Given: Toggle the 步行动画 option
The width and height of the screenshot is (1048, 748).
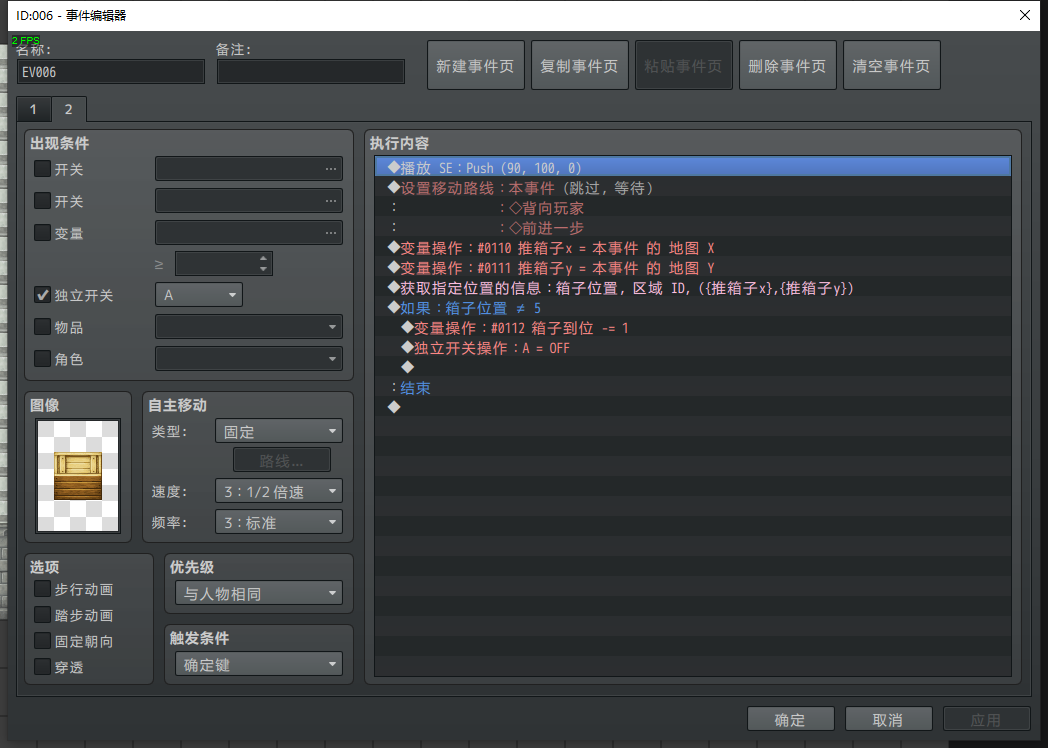Looking at the screenshot, I should [x=42, y=589].
